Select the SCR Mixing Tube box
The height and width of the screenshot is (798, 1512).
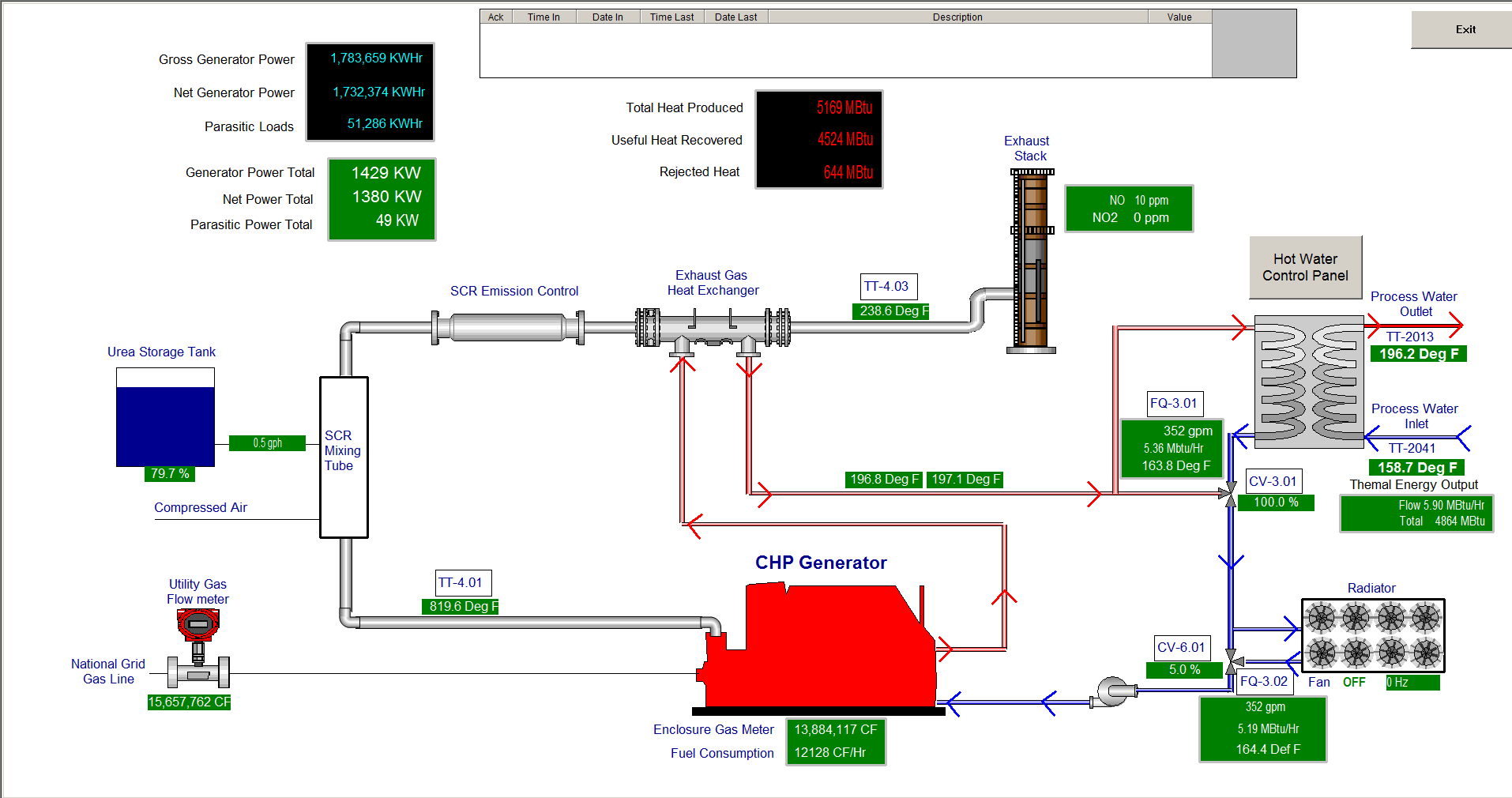[344, 457]
